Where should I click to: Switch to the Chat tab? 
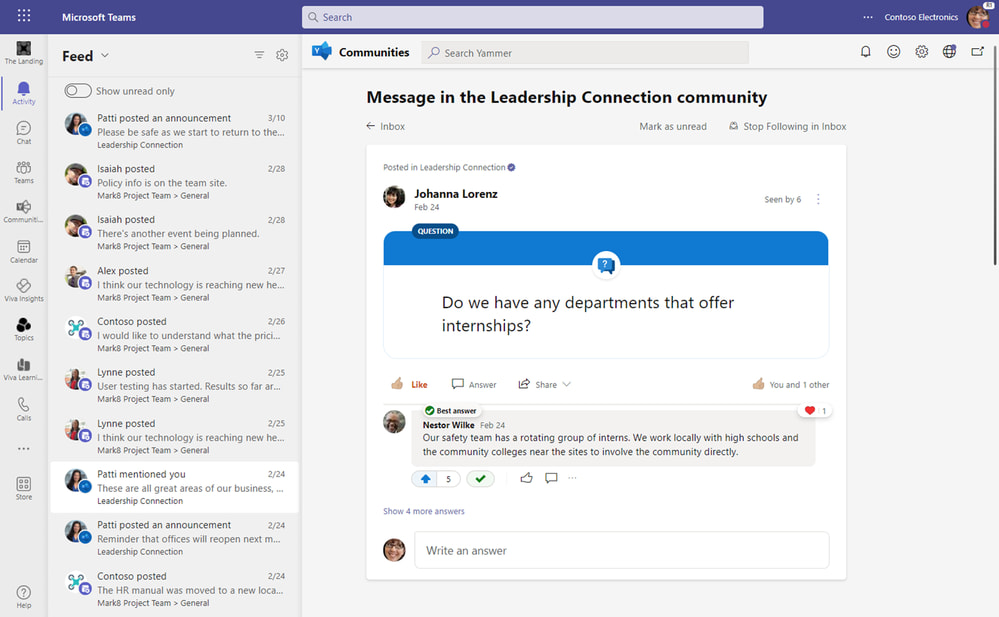[x=23, y=132]
